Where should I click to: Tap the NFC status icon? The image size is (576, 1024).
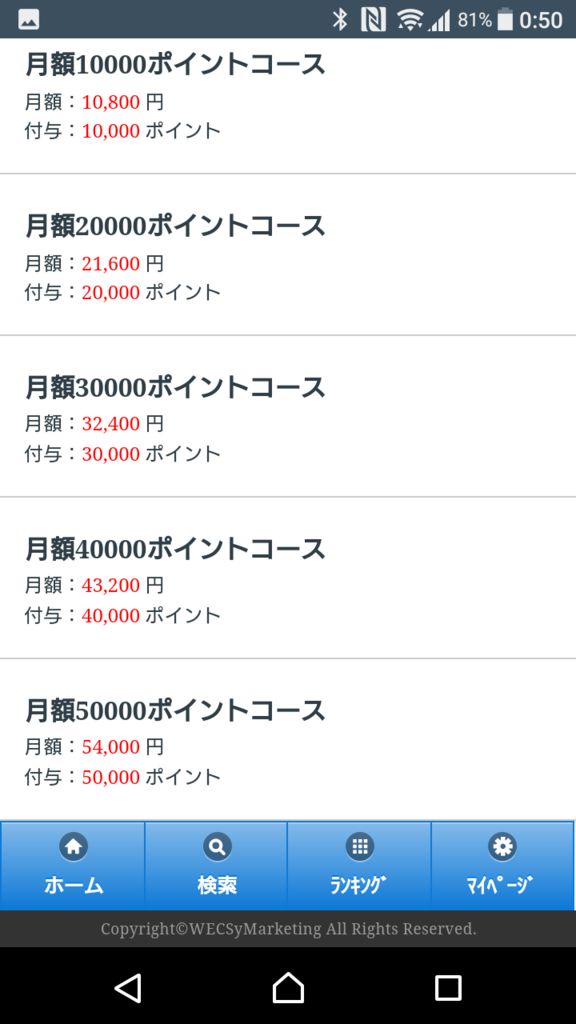(374, 20)
